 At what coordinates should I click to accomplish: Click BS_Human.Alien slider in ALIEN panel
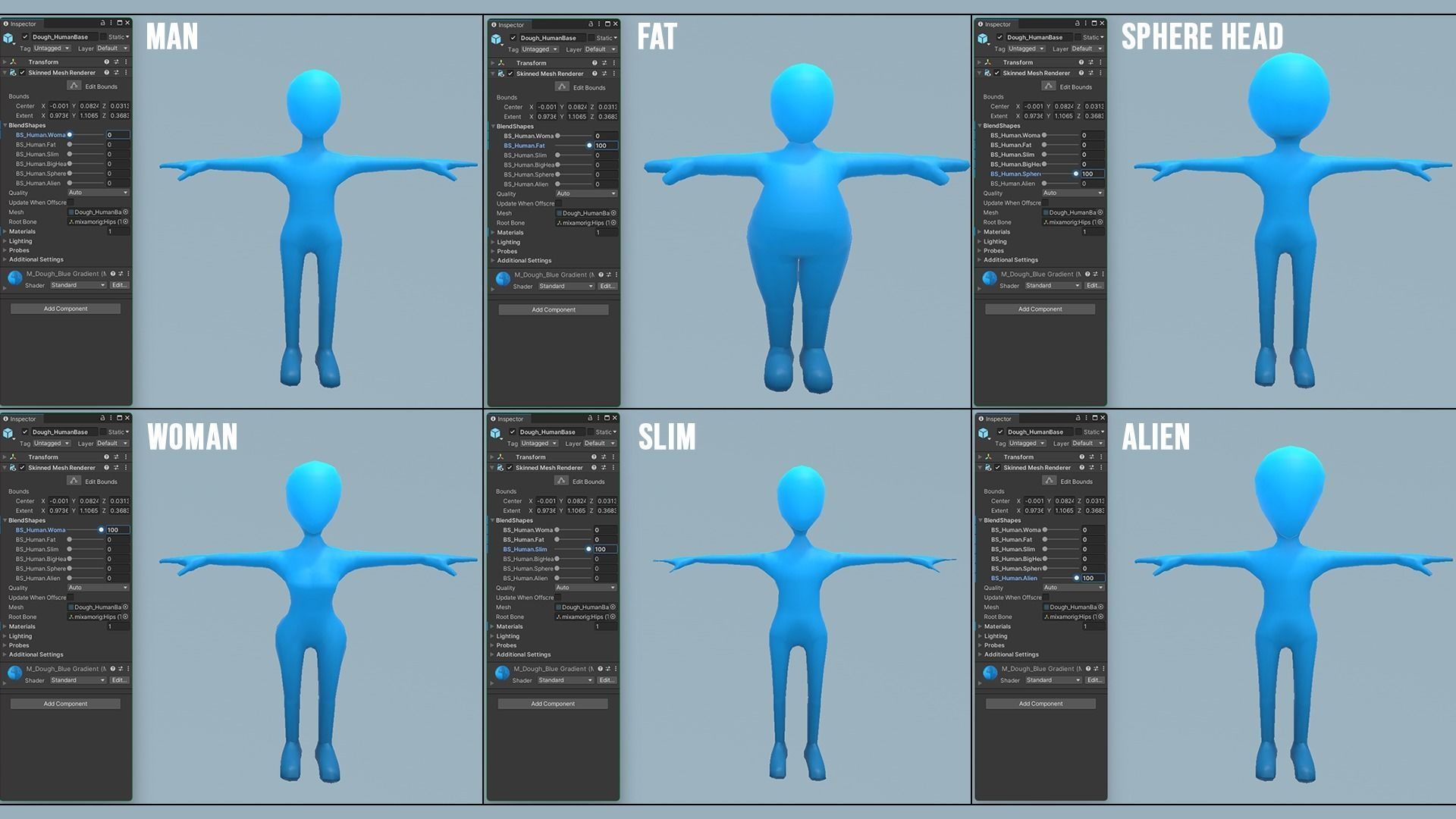point(1061,578)
